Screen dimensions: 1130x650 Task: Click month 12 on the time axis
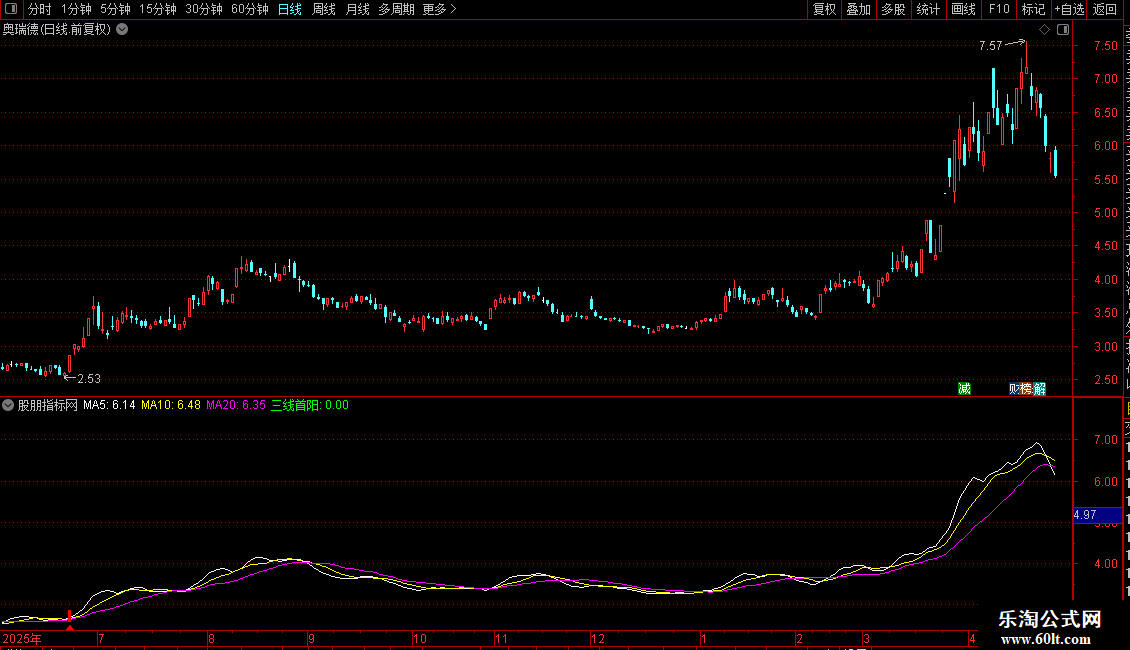click(597, 639)
